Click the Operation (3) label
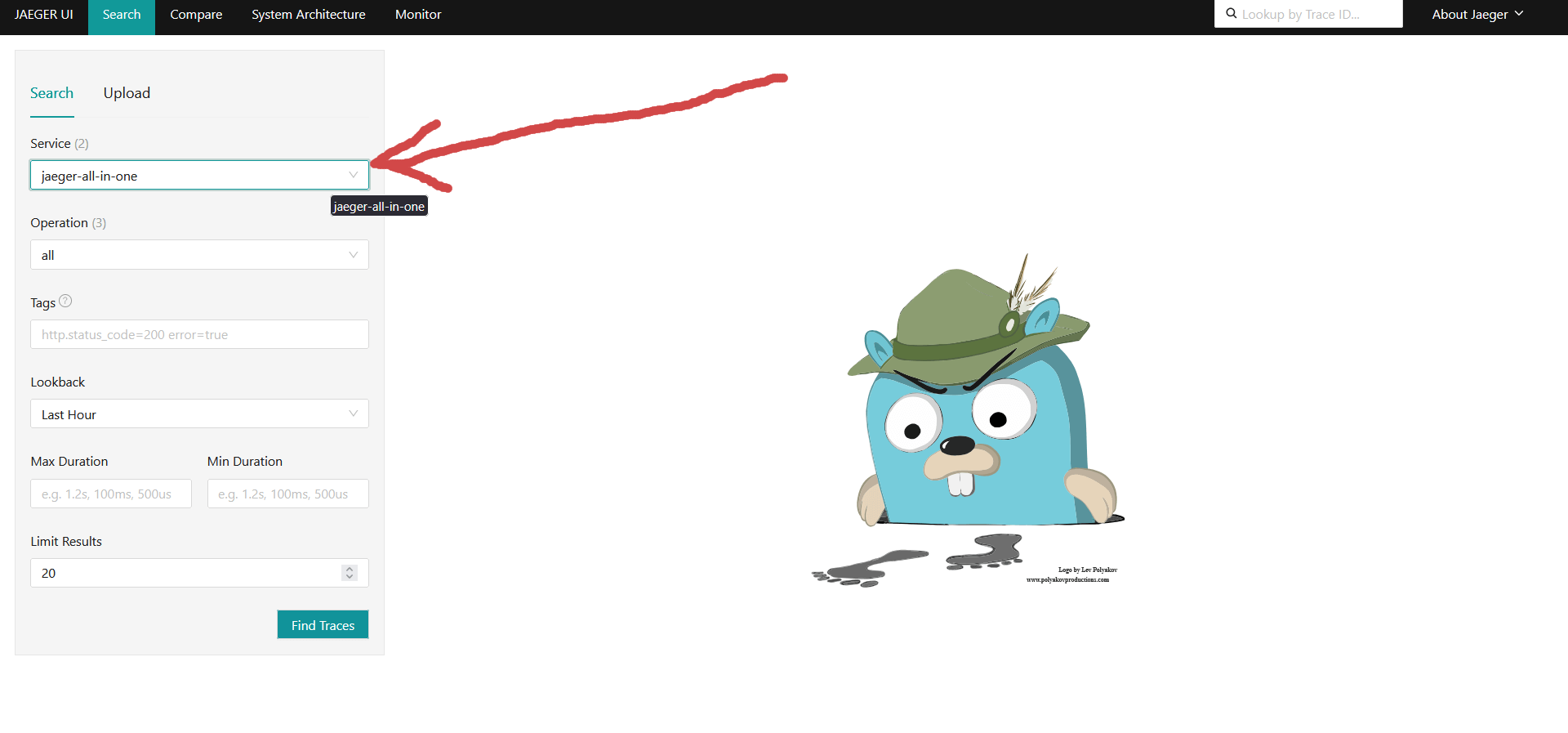 [x=69, y=222]
